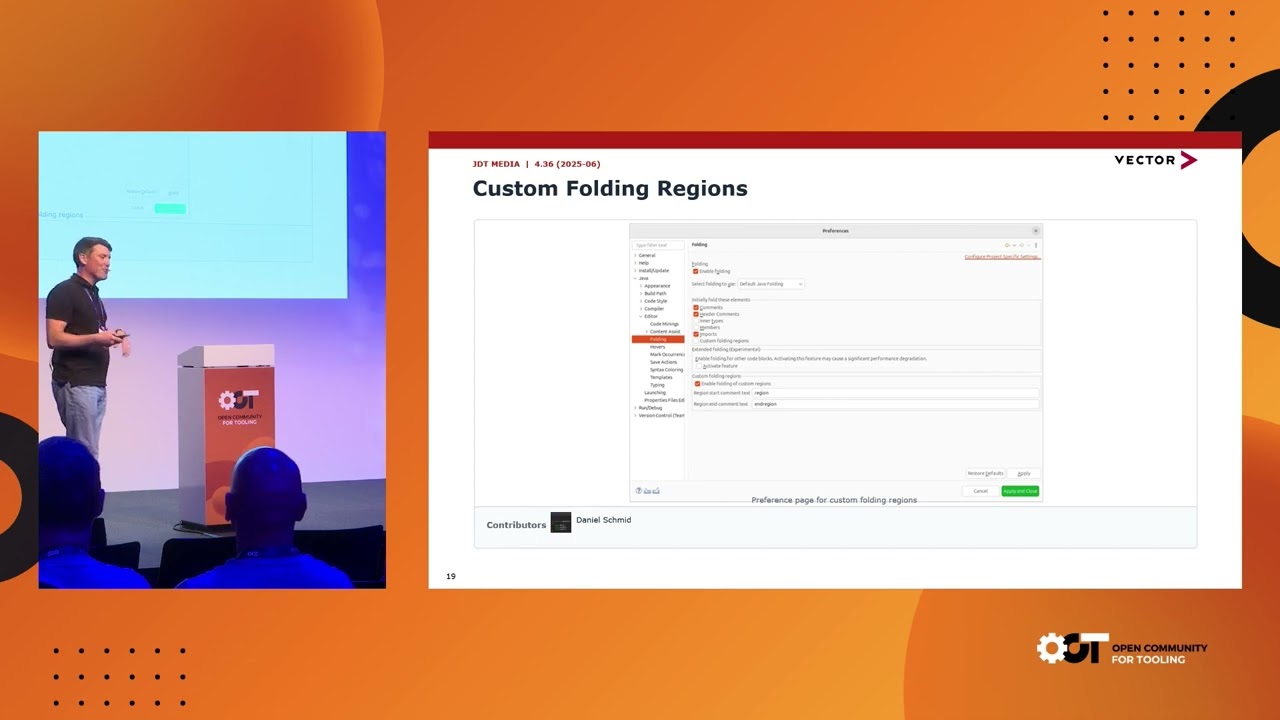
Task: Expand the Code Style tree node
Action: (x=641, y=301)
